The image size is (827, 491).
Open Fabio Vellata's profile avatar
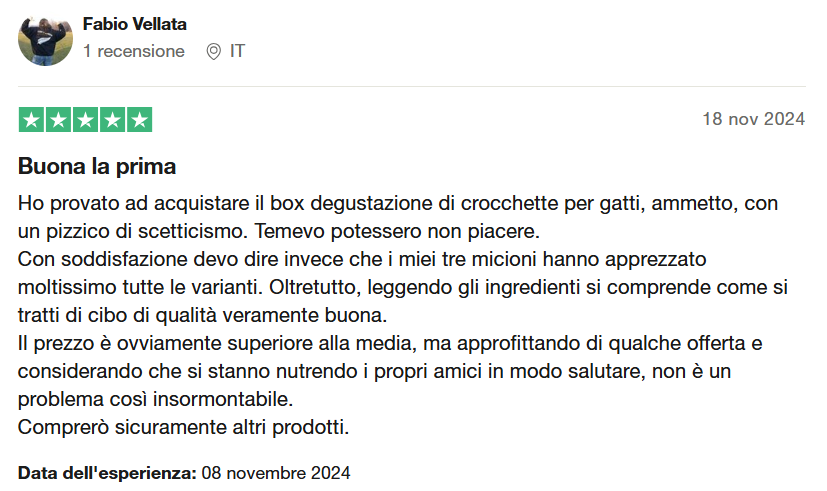click(x=45, y=41)
